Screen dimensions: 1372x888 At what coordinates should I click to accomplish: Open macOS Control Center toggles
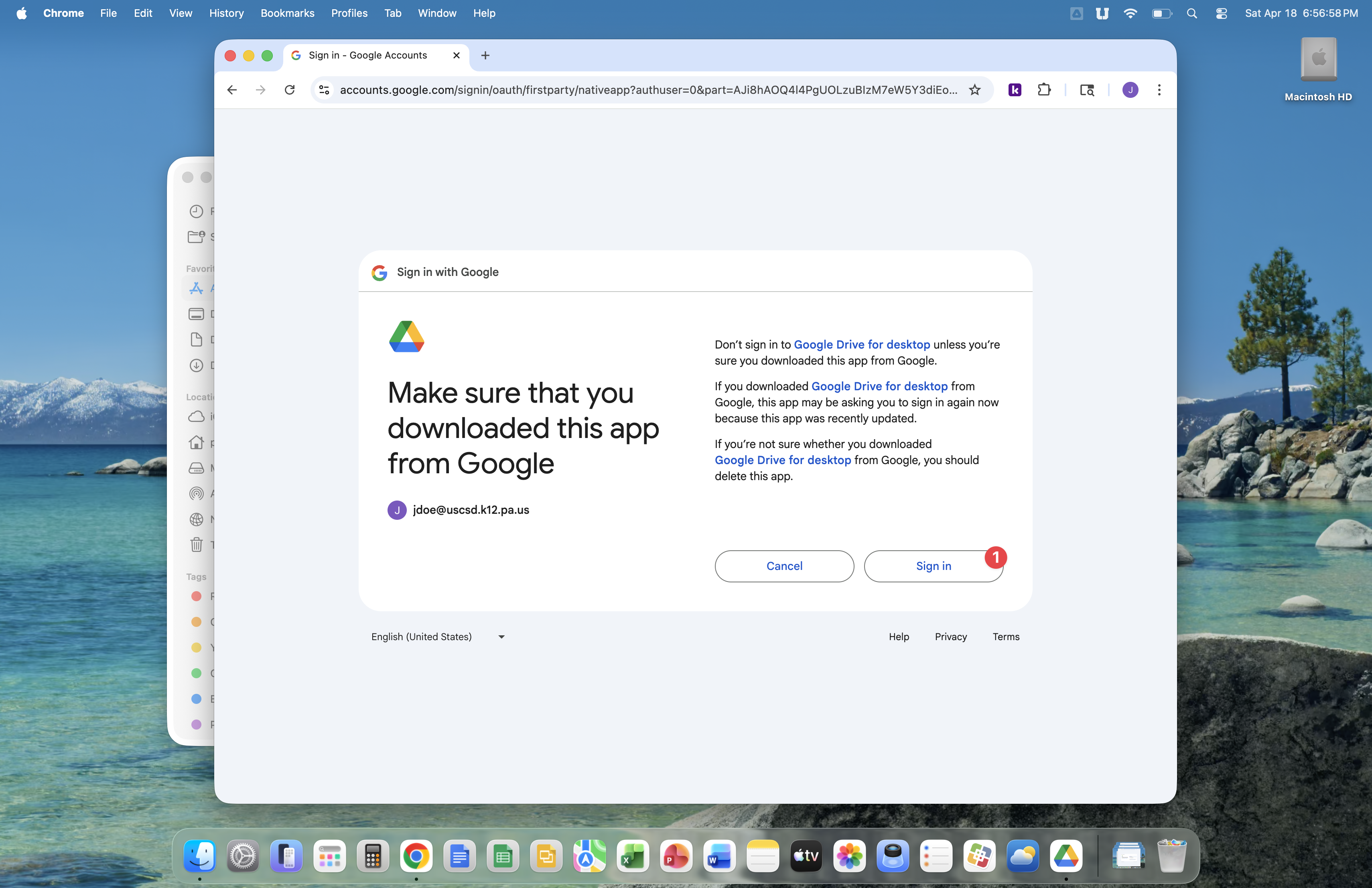tap(1221, 13)
